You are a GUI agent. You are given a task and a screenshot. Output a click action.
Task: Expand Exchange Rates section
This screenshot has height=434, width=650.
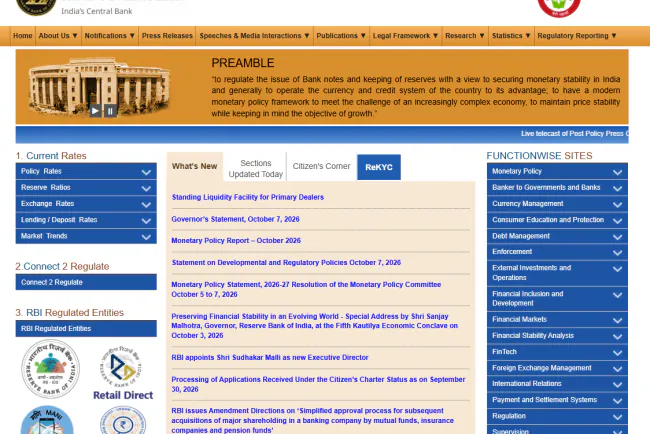(x=86, y=204)
